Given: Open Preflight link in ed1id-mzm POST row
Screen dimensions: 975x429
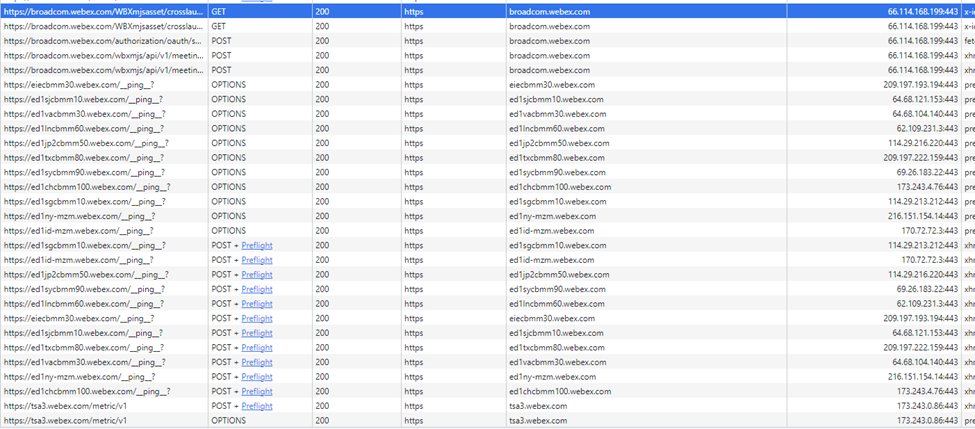Looking at the screenshot, I should pos(257,260).
